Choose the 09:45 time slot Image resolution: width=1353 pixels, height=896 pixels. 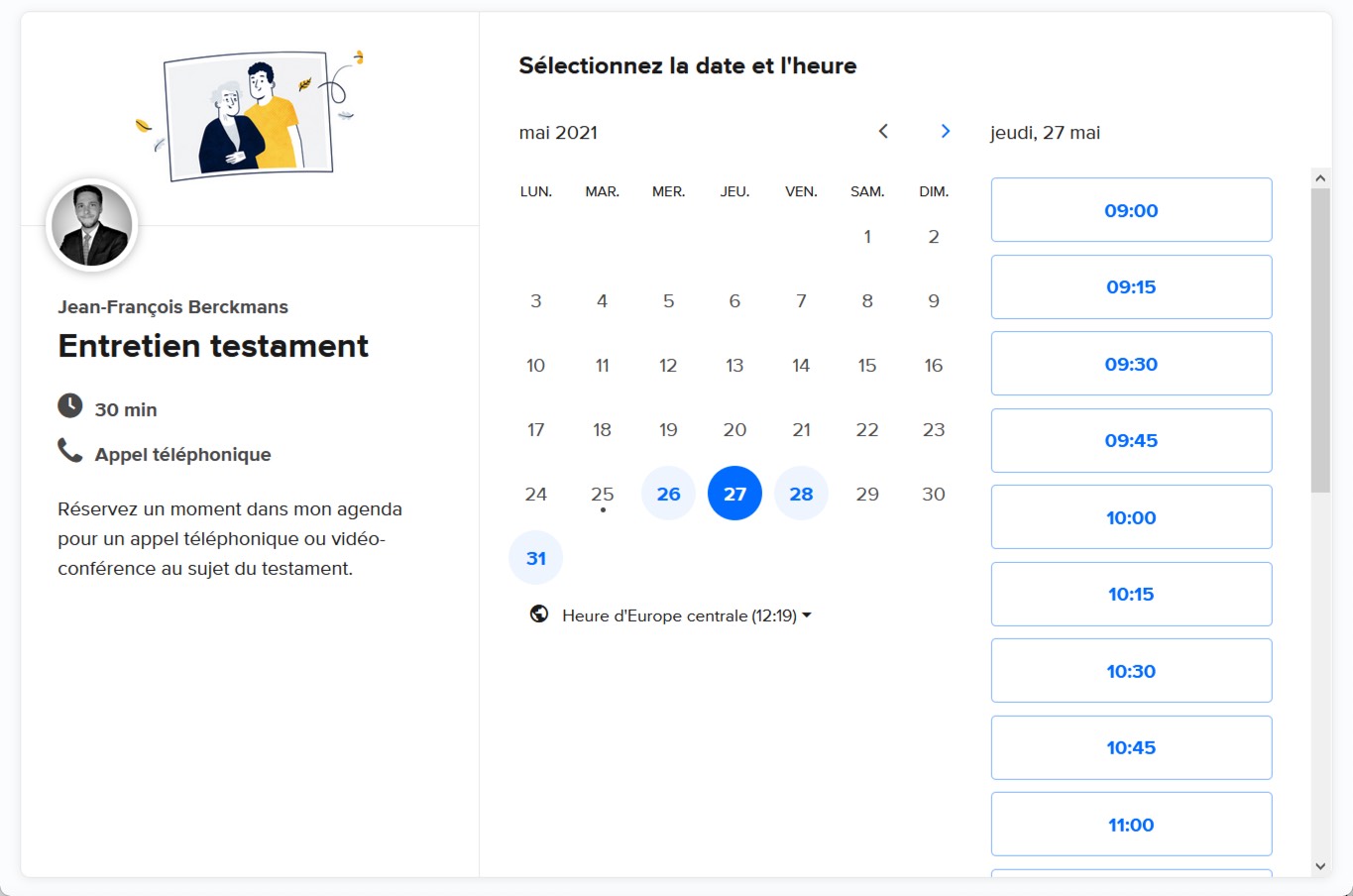[x=1131, y=440]
